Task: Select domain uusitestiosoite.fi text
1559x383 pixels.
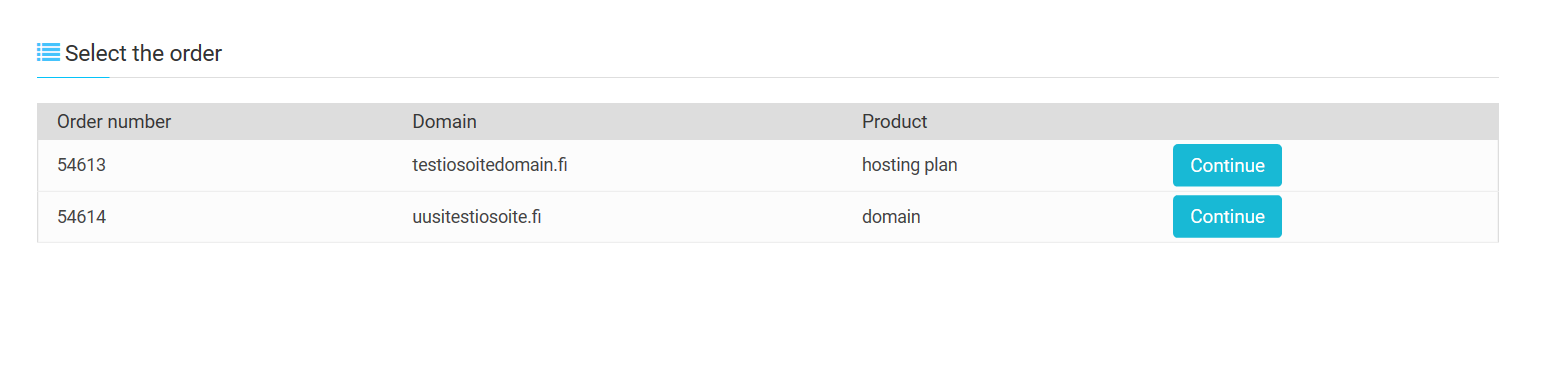Action: (x=477, y=216)
